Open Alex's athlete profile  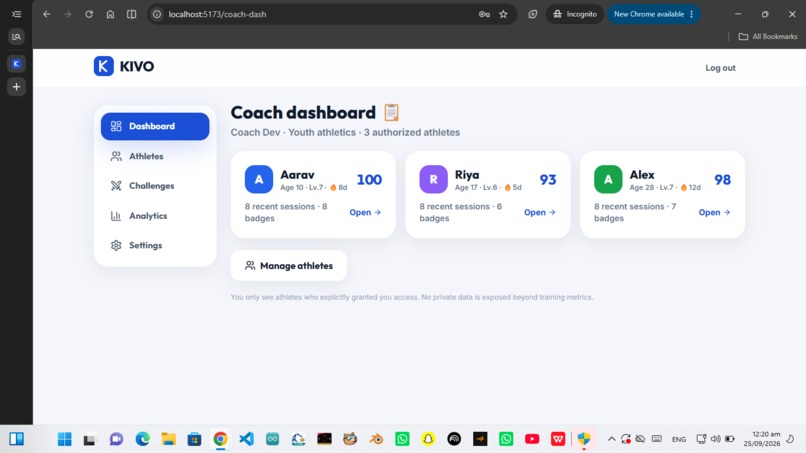(x=715, y=212)
